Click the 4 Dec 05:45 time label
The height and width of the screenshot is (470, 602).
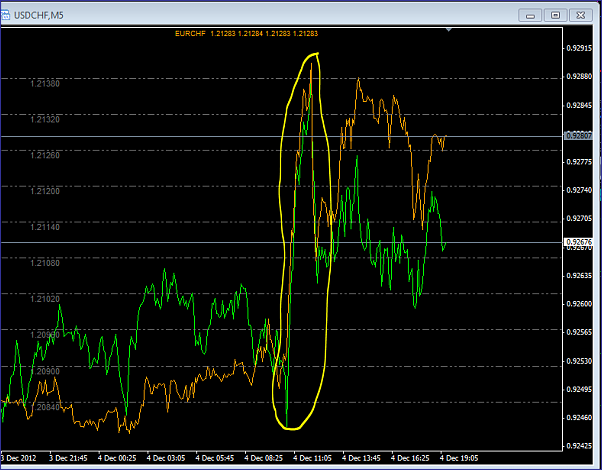click(x=216, y=458)
